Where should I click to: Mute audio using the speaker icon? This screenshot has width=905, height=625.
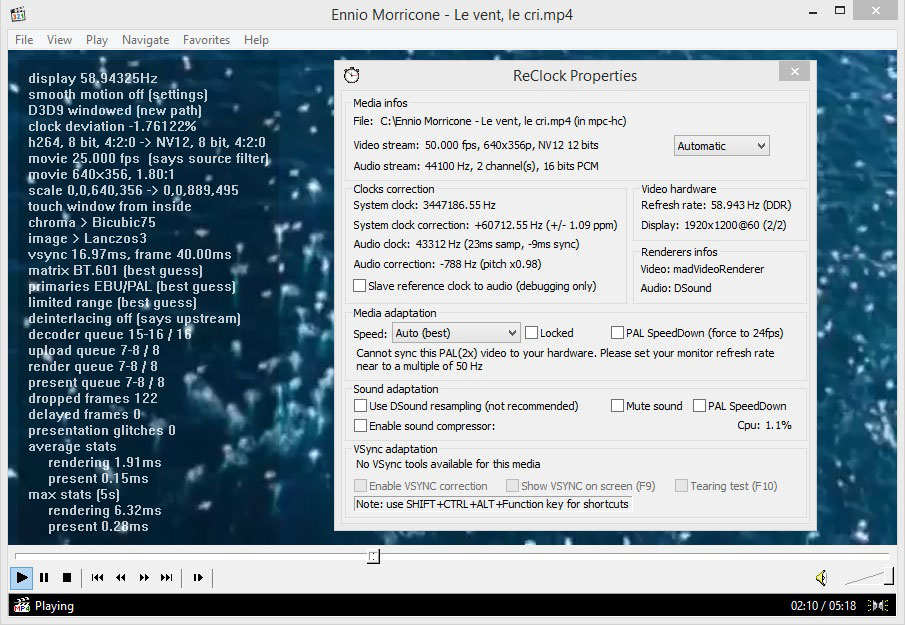click(x=821, y=577)
